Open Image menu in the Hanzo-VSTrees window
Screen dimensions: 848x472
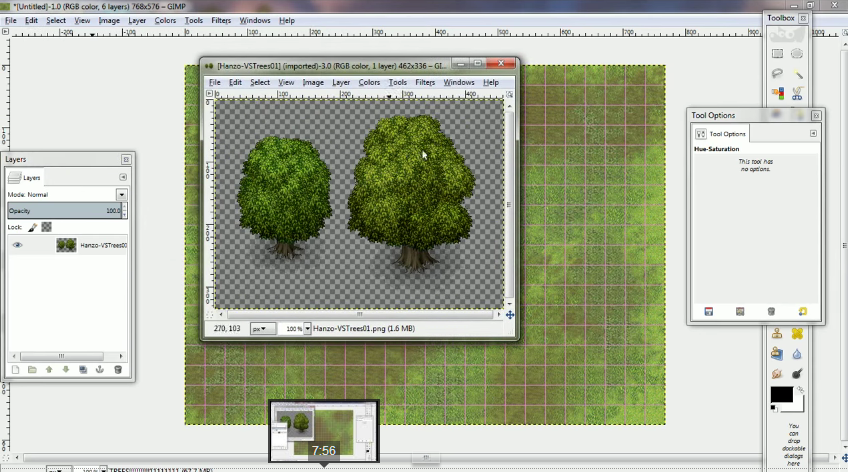tap(313, 82)
